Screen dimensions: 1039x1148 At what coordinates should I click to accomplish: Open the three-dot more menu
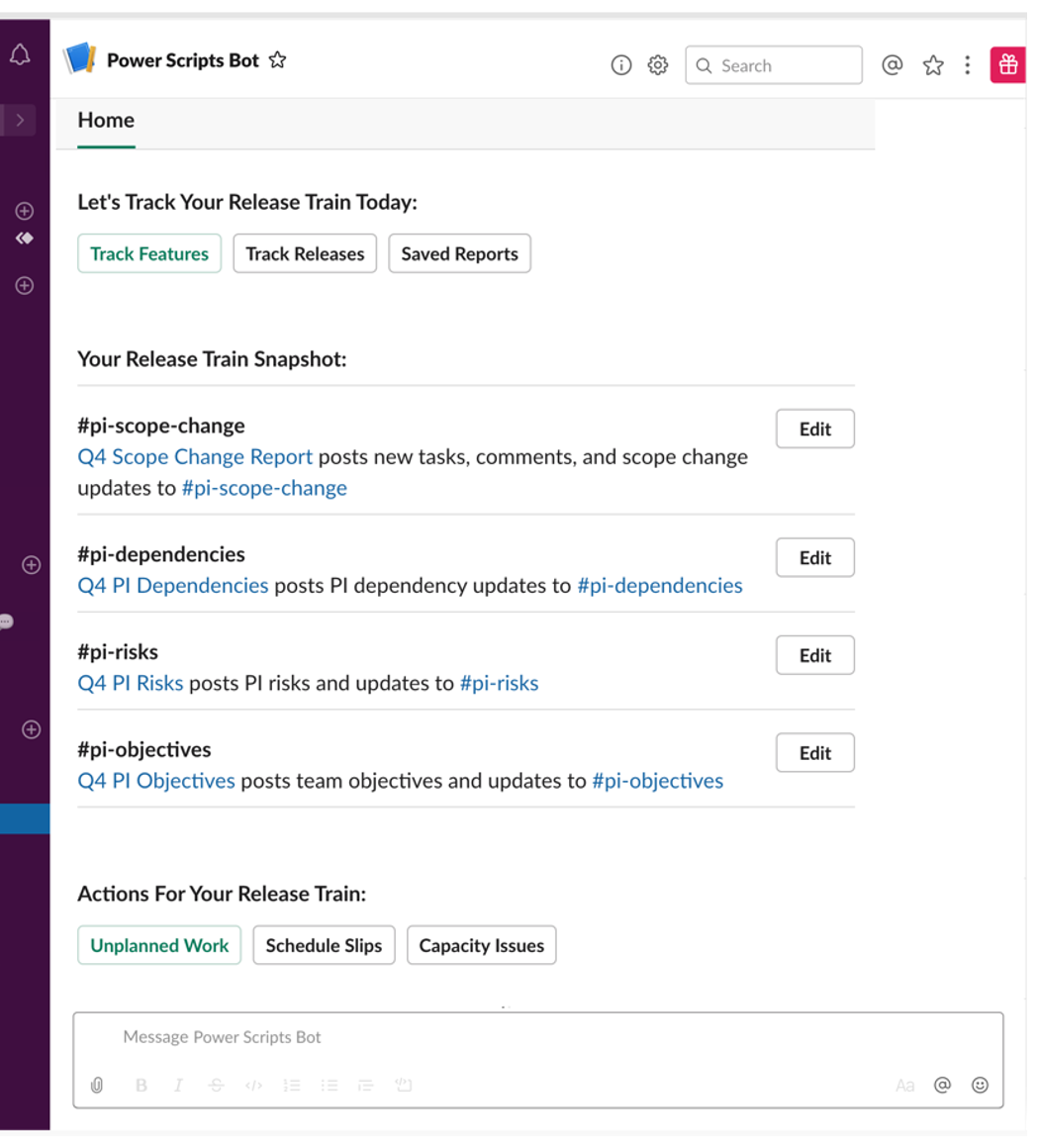point(967,65)
